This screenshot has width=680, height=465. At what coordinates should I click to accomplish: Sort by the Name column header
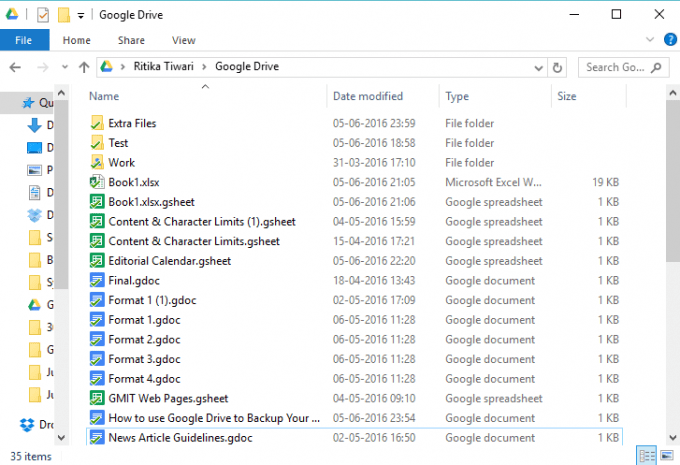coord(104,96)
